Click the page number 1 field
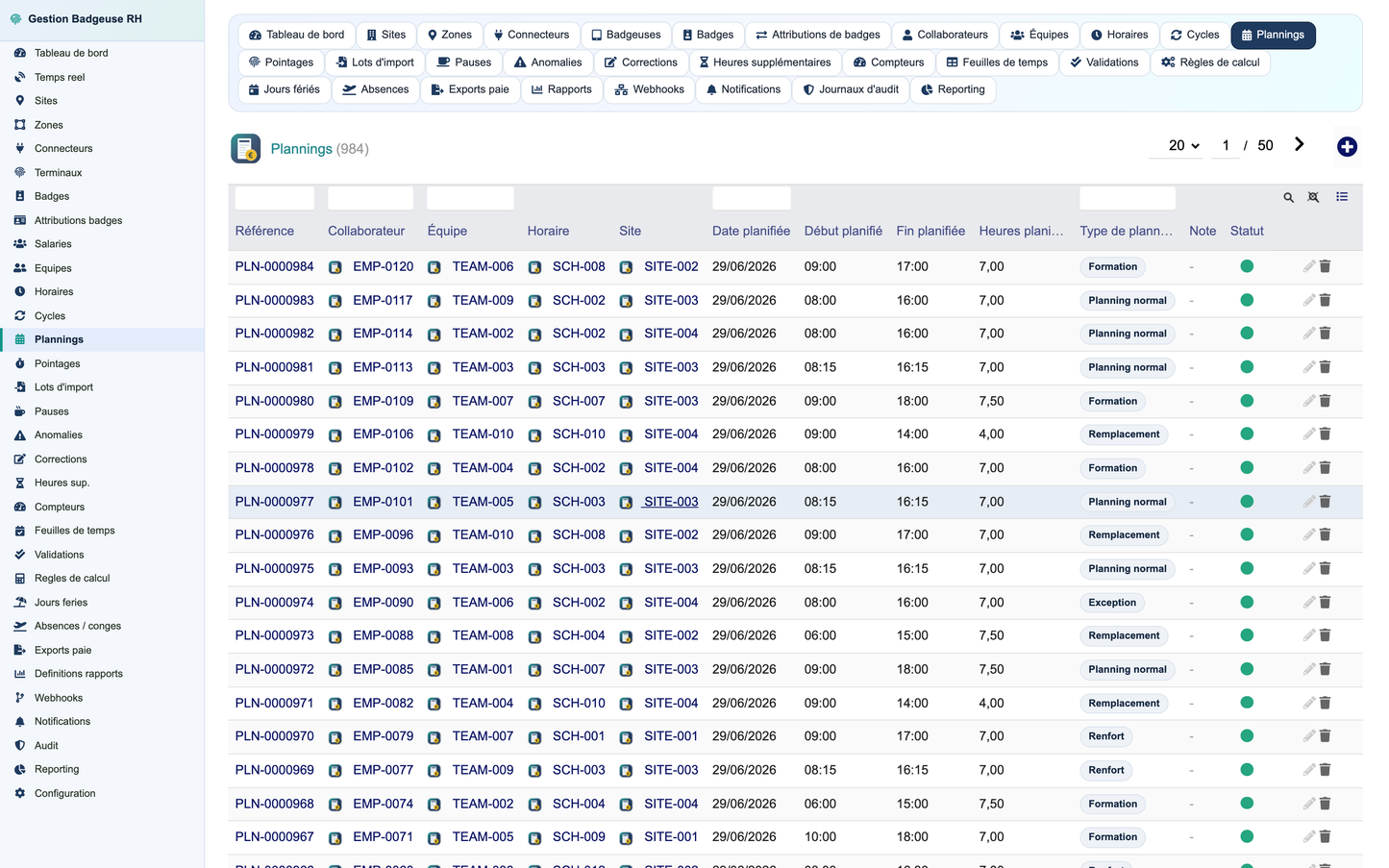Viewport: 1389px width, 868px height. click(1226, 145)
